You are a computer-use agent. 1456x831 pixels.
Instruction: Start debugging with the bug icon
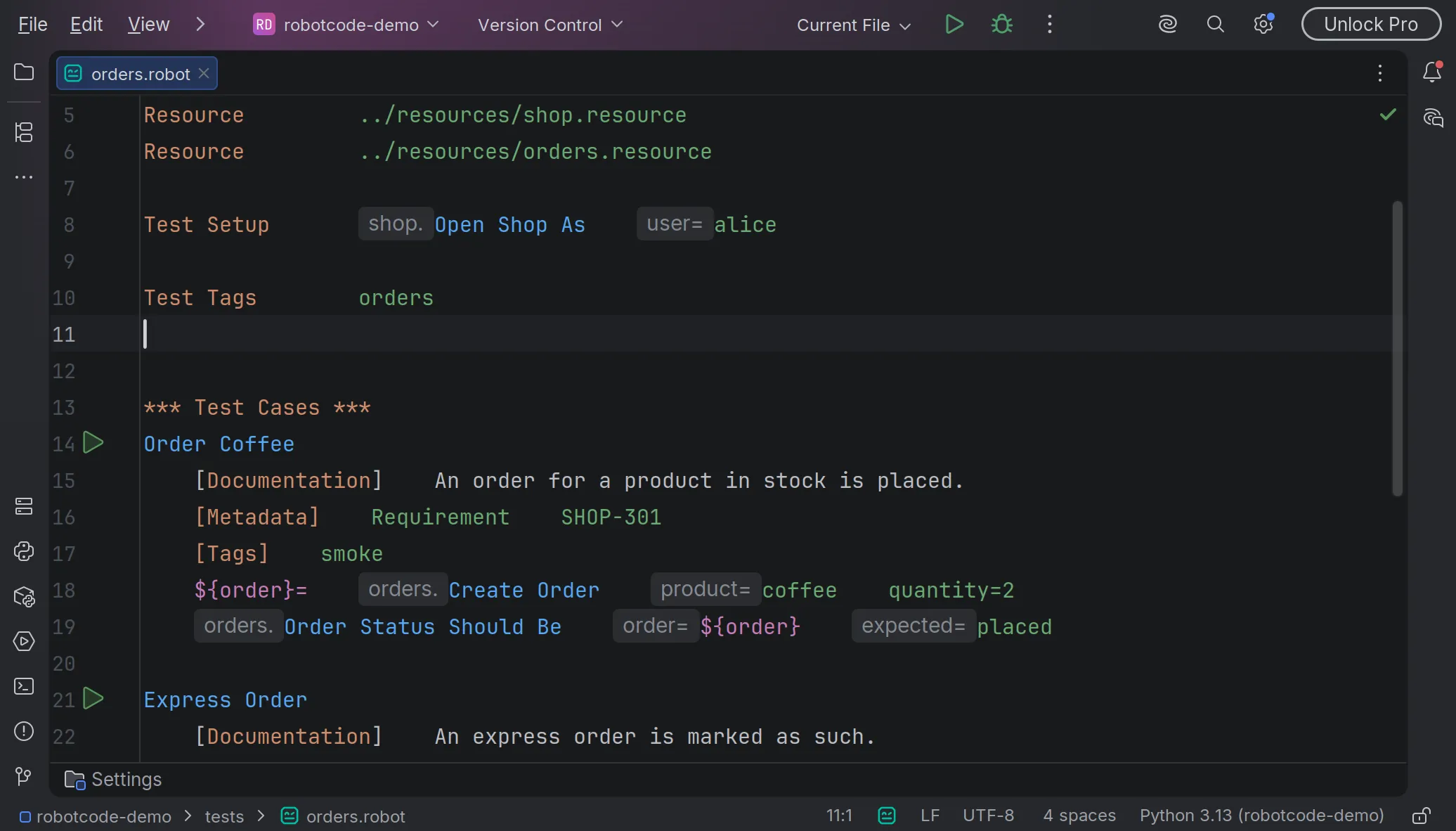point(1001,25)
